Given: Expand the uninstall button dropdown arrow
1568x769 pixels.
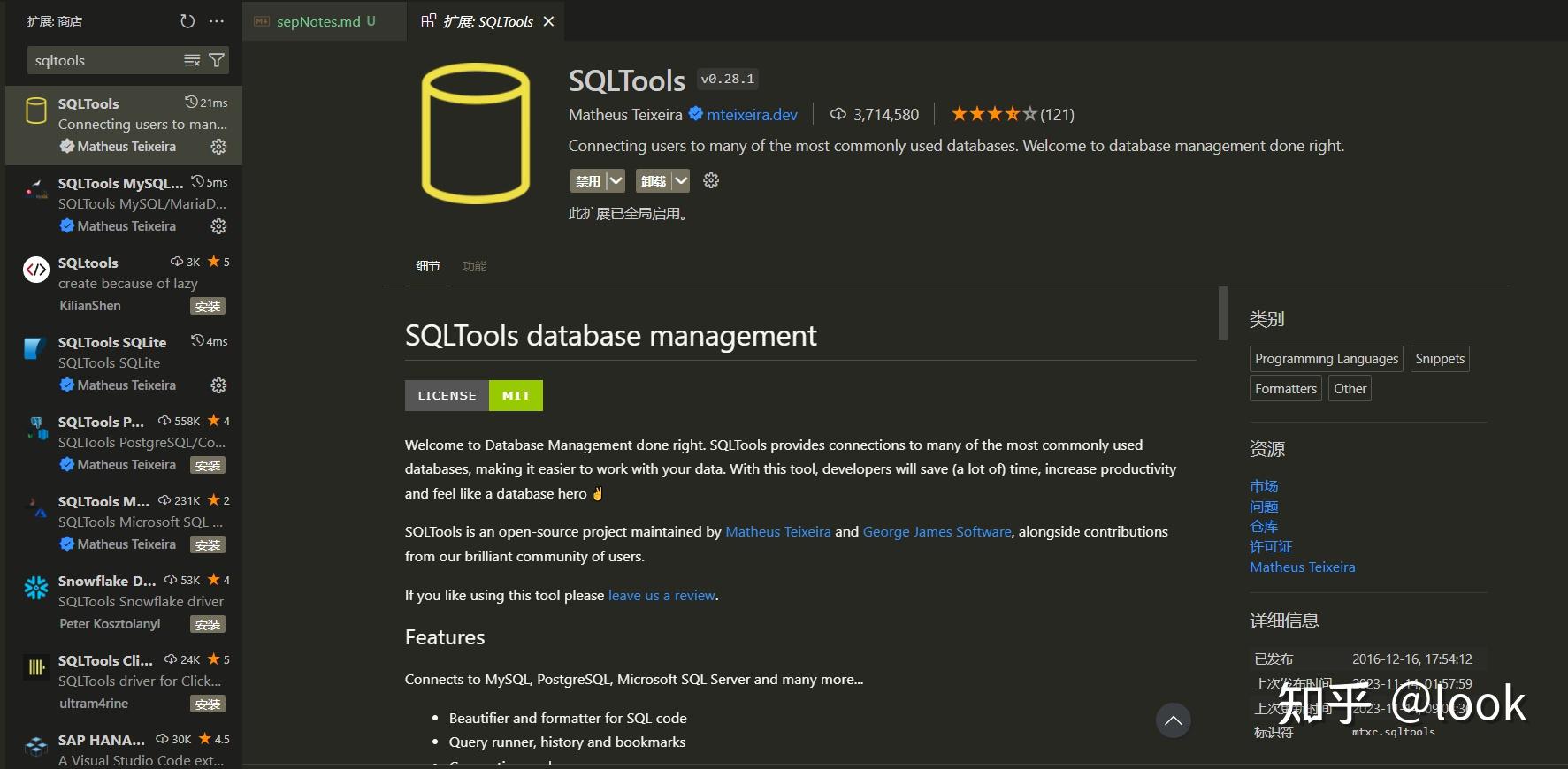Looking at the screenshot, I should click(x=680, y=181).
